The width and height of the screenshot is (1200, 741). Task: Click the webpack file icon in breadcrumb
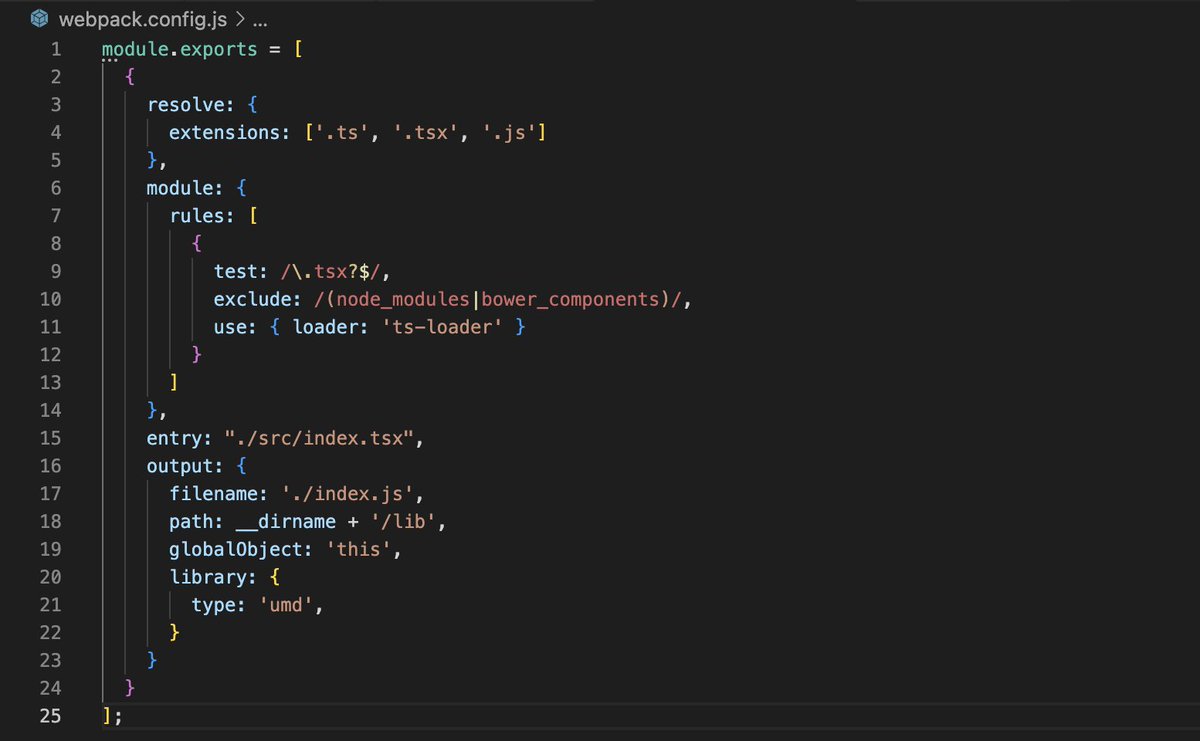39,19
